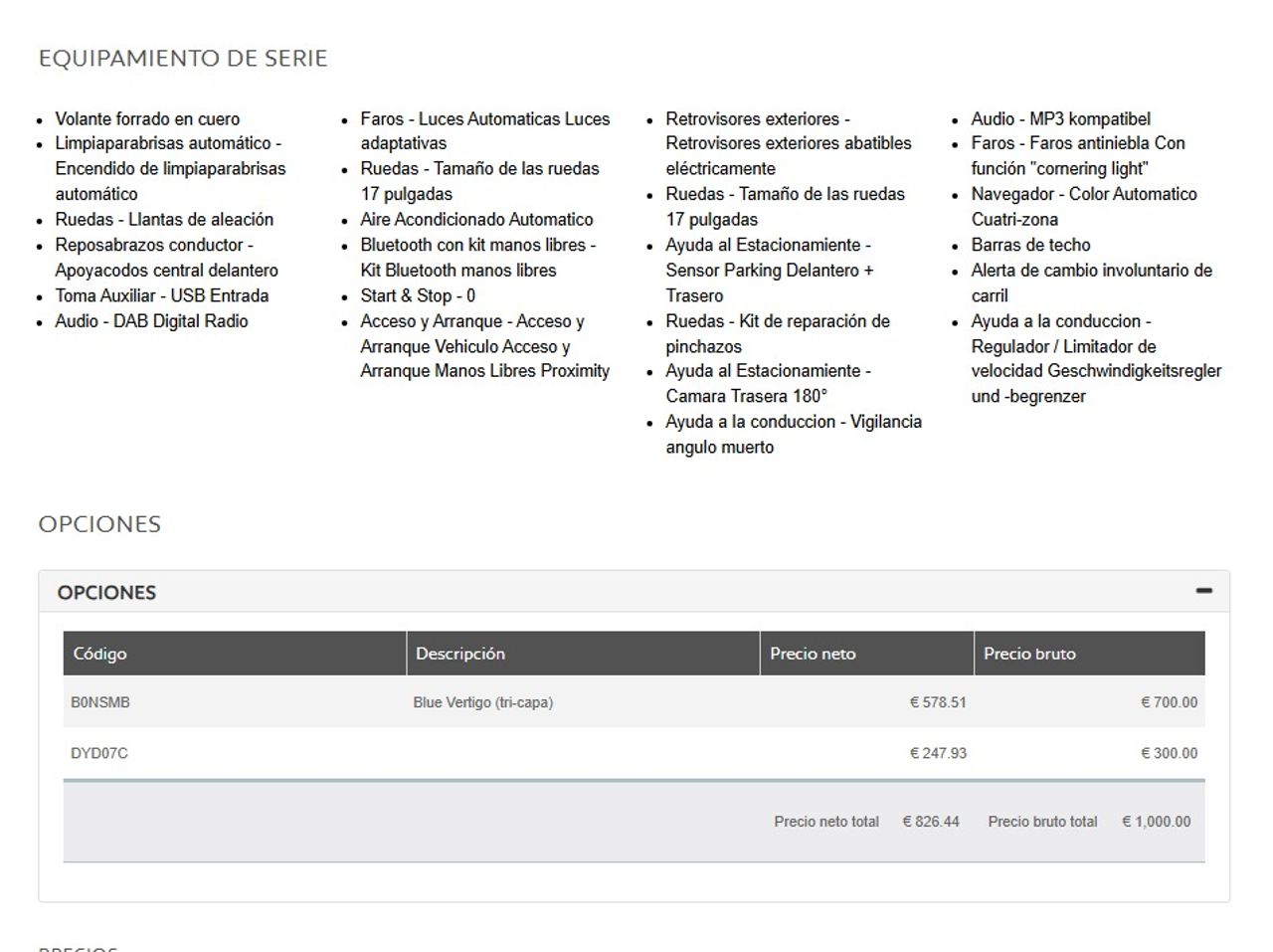
Task: Click the "Reposabrazos conductor" equipment item
Action: point(167,257)
